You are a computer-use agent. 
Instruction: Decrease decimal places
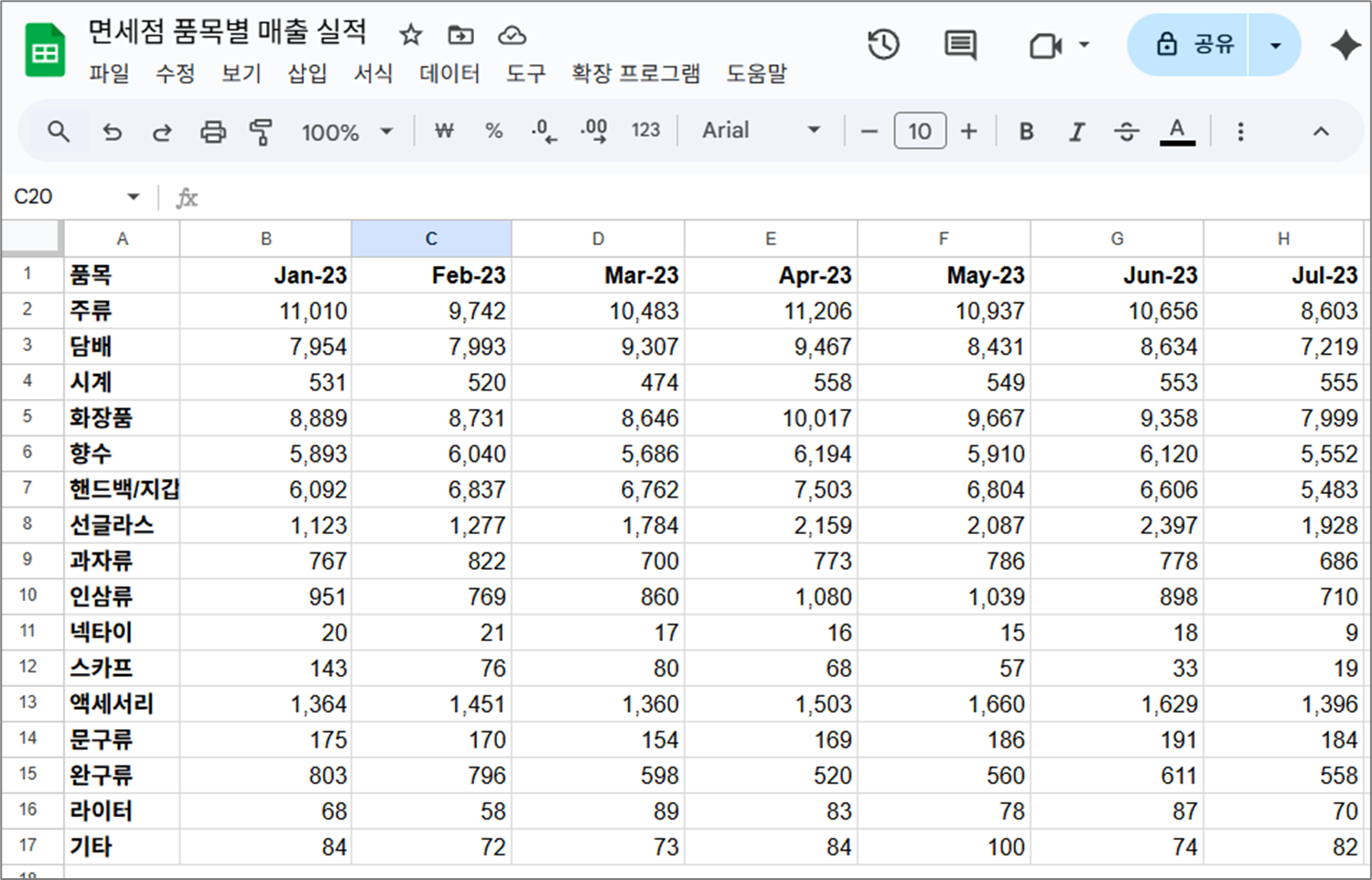[x=544, y=131]
